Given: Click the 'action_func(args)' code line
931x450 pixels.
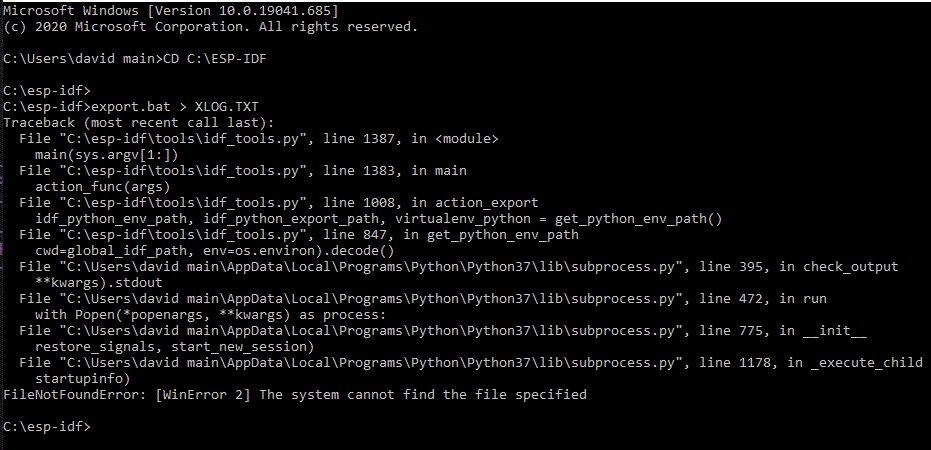Looking at the screenshot, I should pyautogui.click(x=103, y=187).
